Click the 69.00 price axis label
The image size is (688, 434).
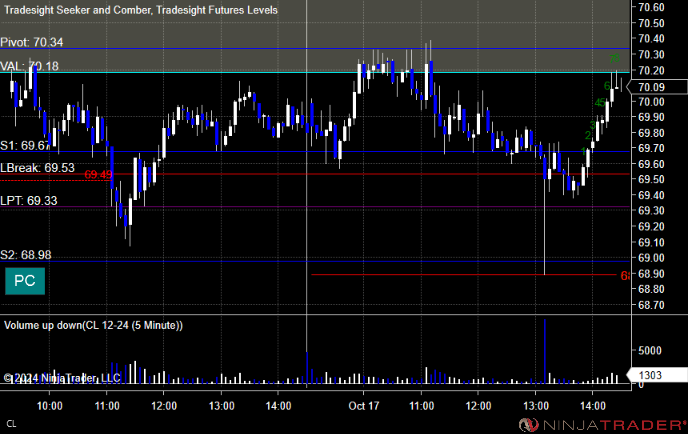click(x=651, y=258)
